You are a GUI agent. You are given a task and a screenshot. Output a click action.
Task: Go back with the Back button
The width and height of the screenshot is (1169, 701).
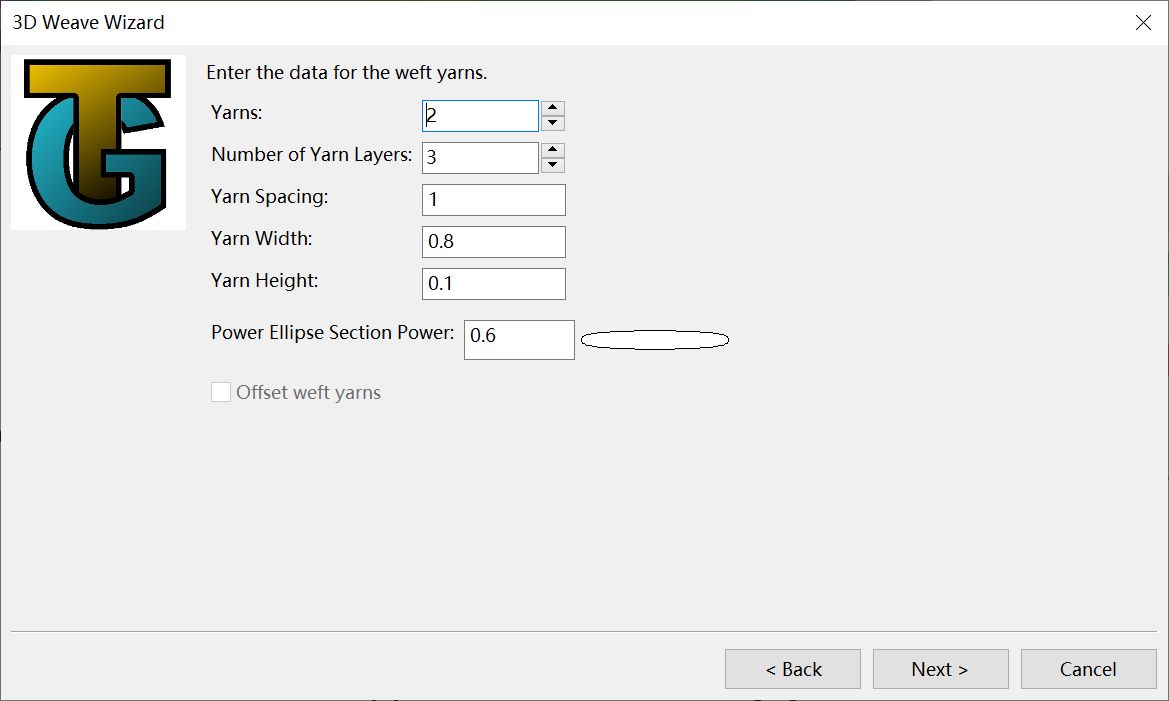[792, 669]
